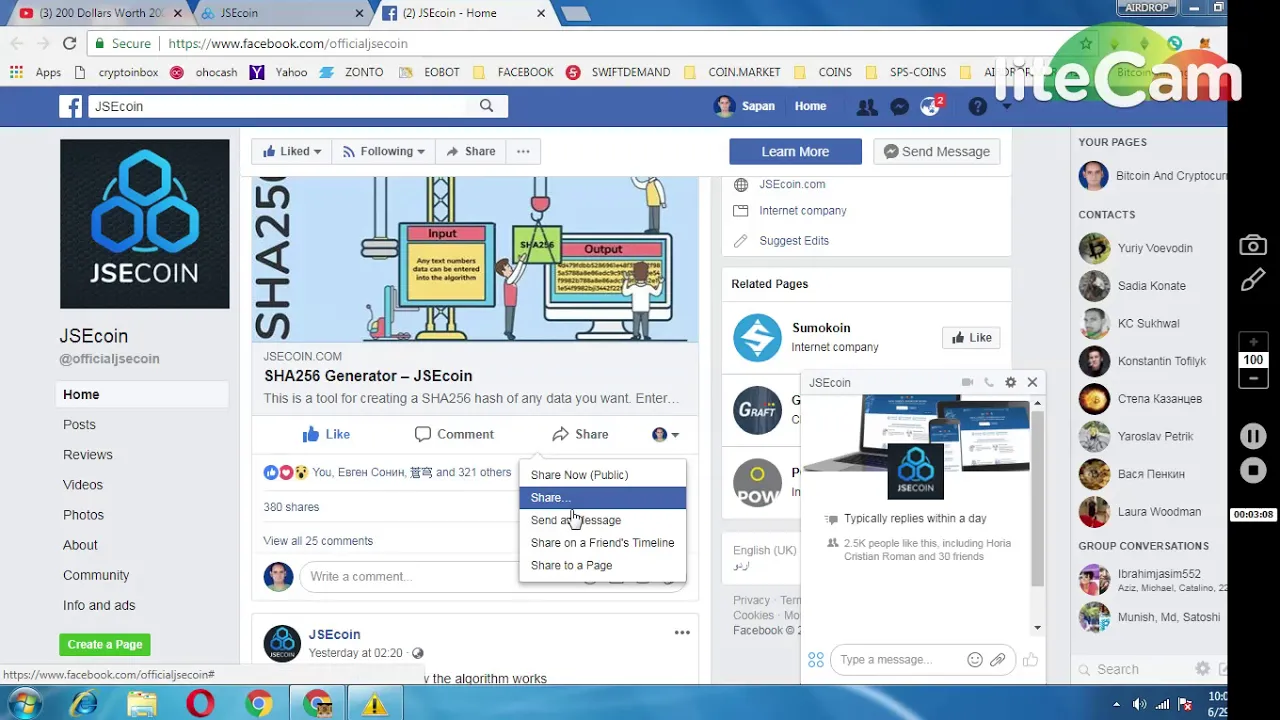Open JSEcoin chat options gear
The image size is (1280, 720).
pos(1011,382)
